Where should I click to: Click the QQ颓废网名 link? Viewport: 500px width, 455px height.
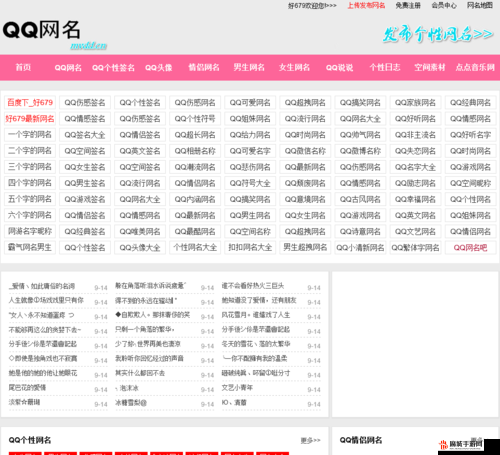coord(305,183)
